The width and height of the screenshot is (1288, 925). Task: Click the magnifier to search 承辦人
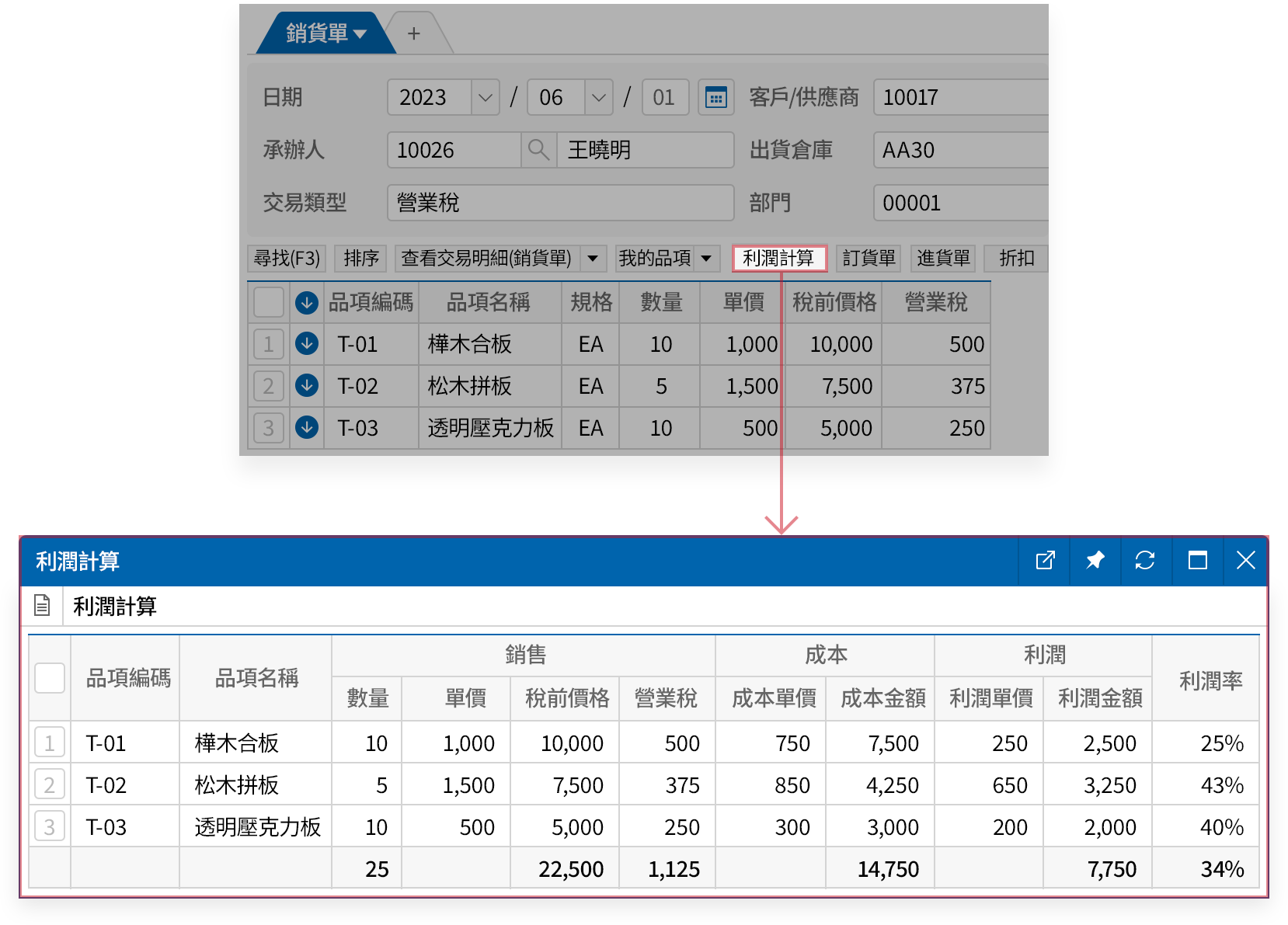pyautogui.click(x=538, y=150)
